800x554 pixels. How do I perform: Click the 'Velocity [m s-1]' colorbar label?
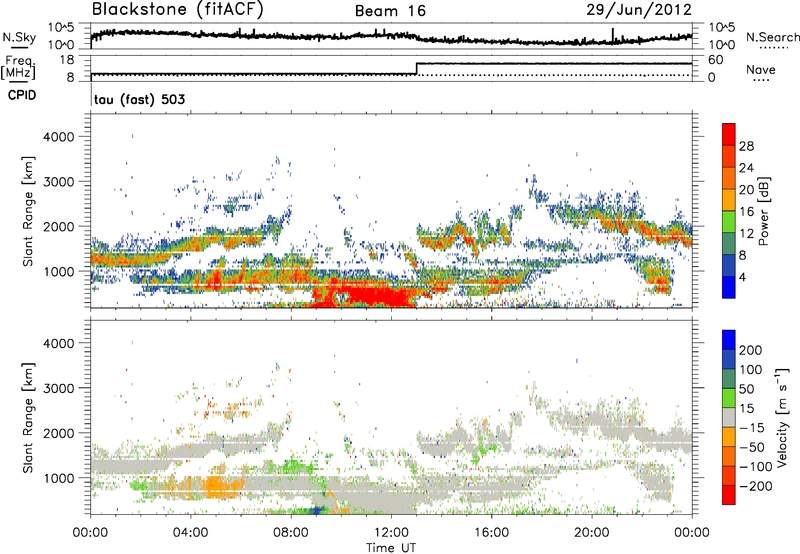click(782, 417)
